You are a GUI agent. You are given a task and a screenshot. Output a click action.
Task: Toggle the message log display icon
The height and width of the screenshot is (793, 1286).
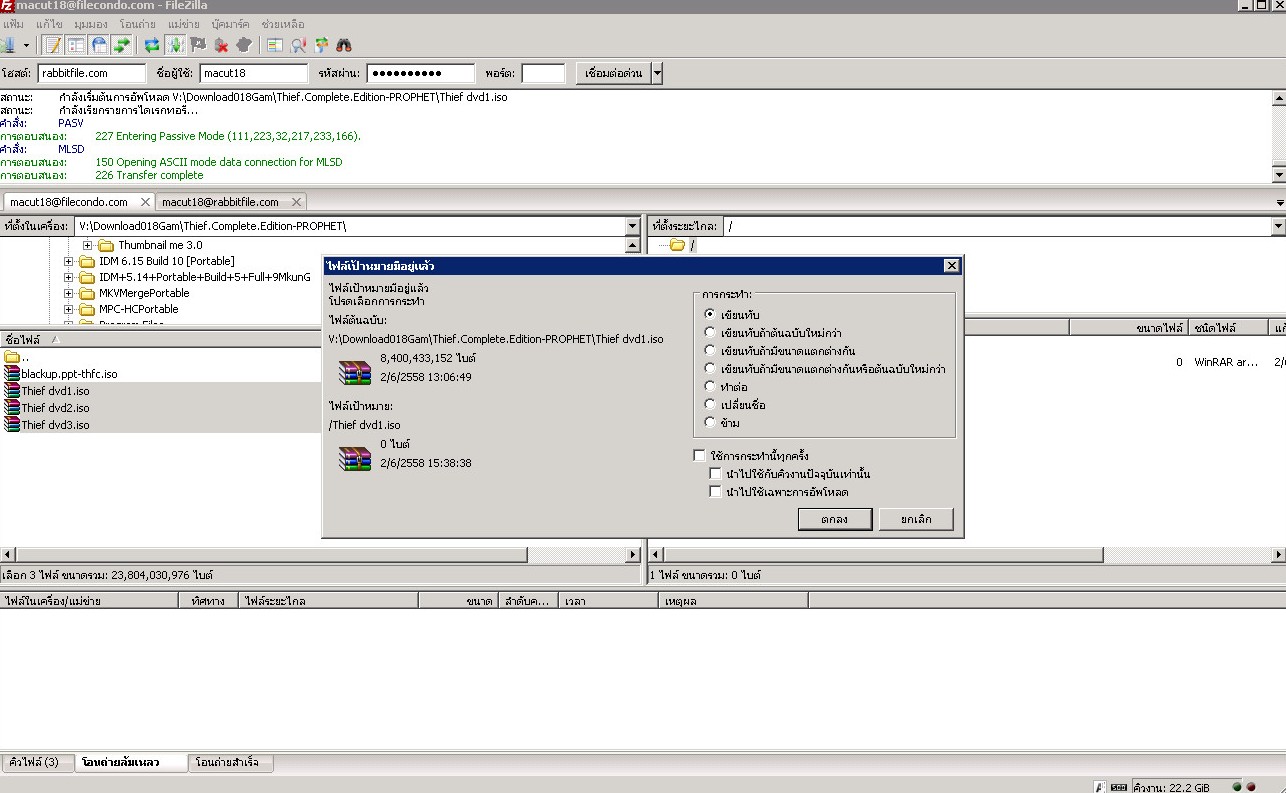click(53, 45)
